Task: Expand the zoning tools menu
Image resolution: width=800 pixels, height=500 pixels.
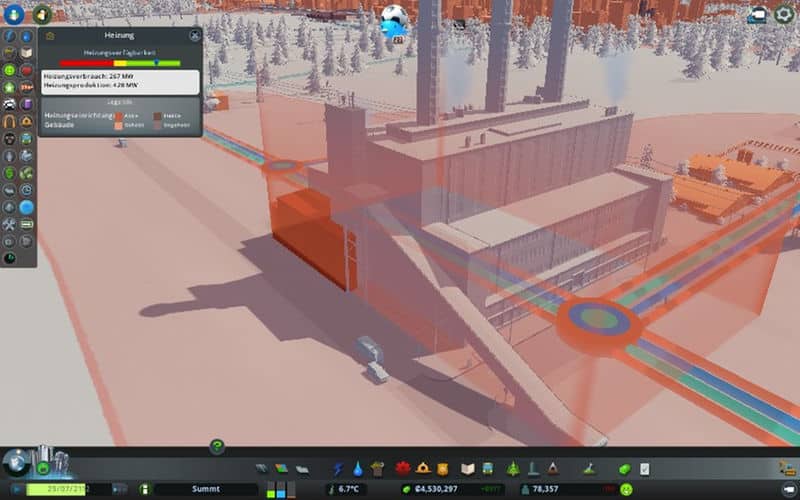Action: (280, 468)
